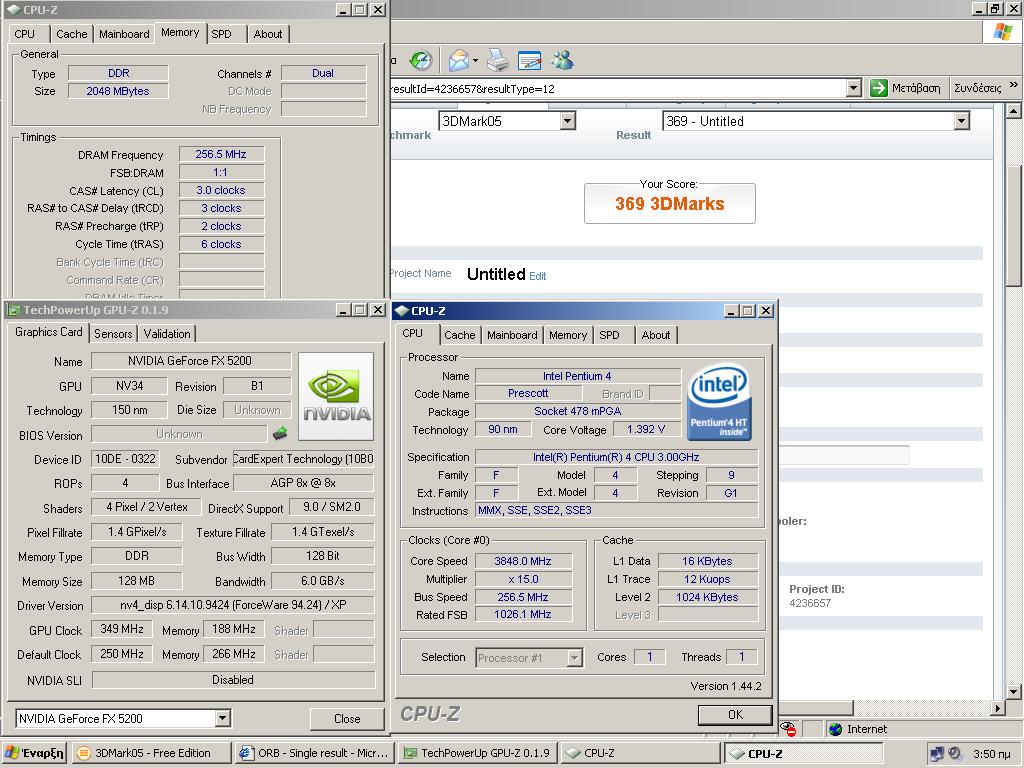Select Memory tab in front CPU-Z window
Viewport: 1024px width, 768px height.
point(568,335)
